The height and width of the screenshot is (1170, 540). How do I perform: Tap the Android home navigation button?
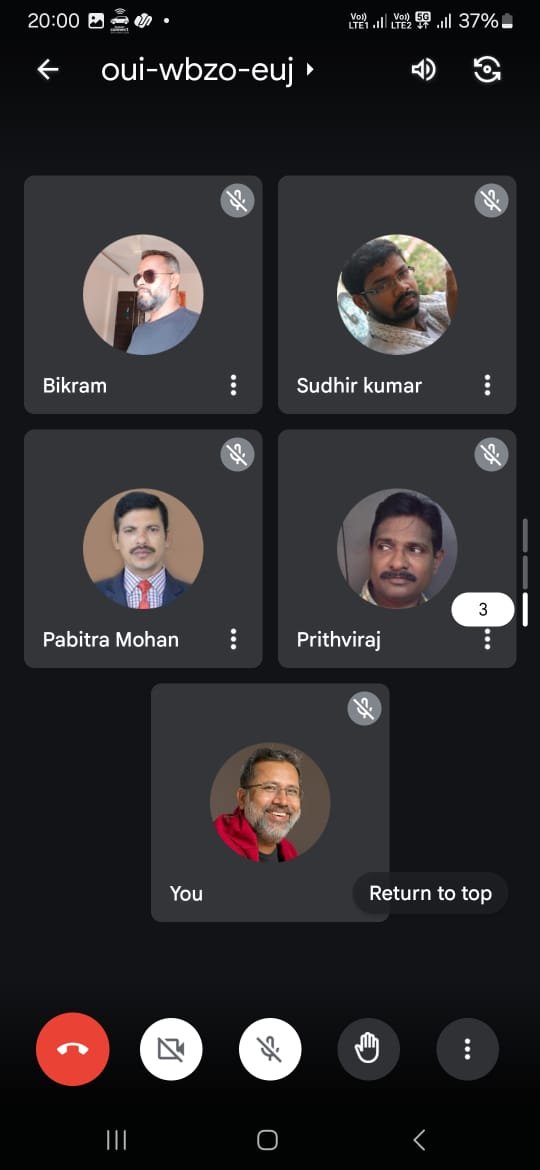[267, 1139]
